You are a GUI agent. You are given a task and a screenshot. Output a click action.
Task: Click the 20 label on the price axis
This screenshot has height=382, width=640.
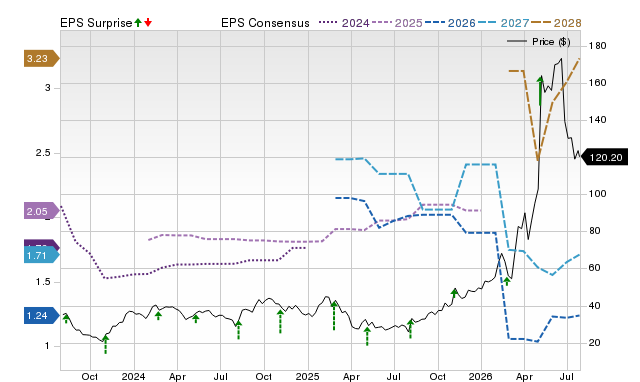tap(595, 343)
